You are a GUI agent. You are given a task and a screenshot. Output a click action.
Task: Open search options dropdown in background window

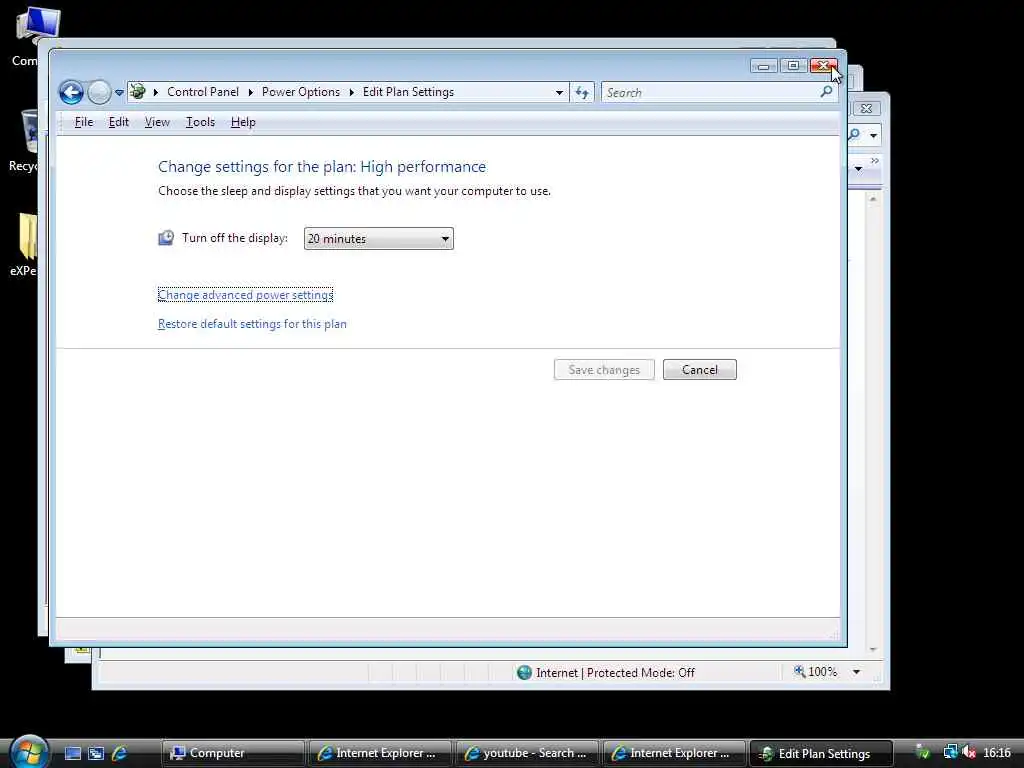(874, 136)
